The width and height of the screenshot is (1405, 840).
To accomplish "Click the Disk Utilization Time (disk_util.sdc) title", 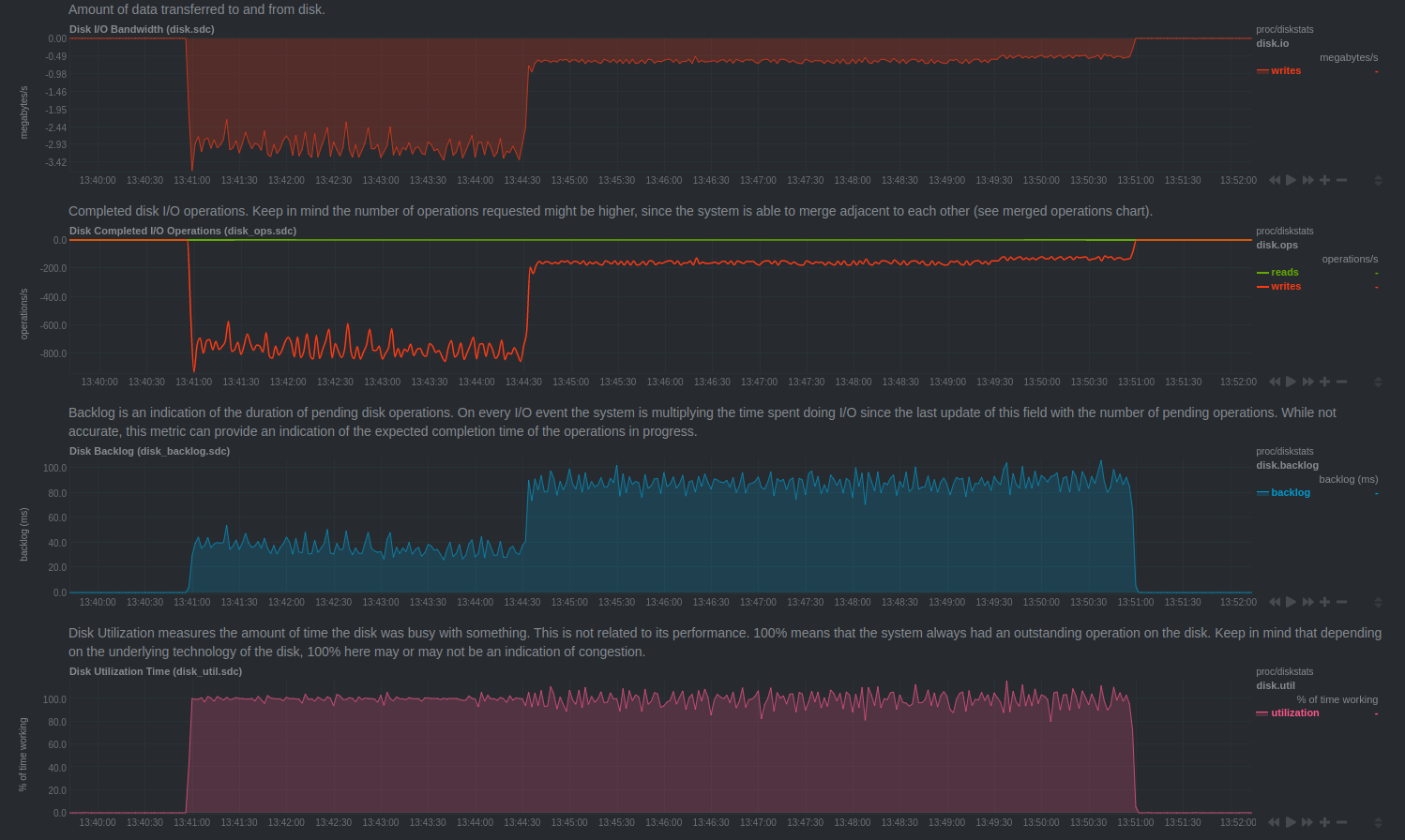I will click(156, 671).
